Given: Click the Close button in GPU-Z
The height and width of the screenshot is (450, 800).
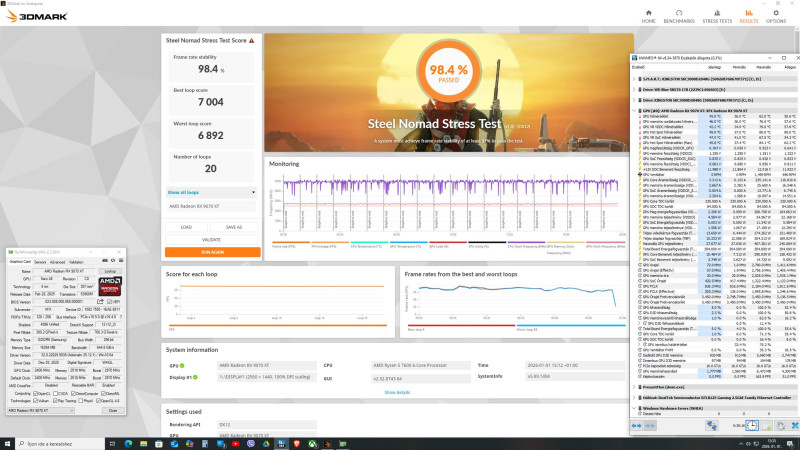Looking at the screenshot, I should (x=113, y=411).
